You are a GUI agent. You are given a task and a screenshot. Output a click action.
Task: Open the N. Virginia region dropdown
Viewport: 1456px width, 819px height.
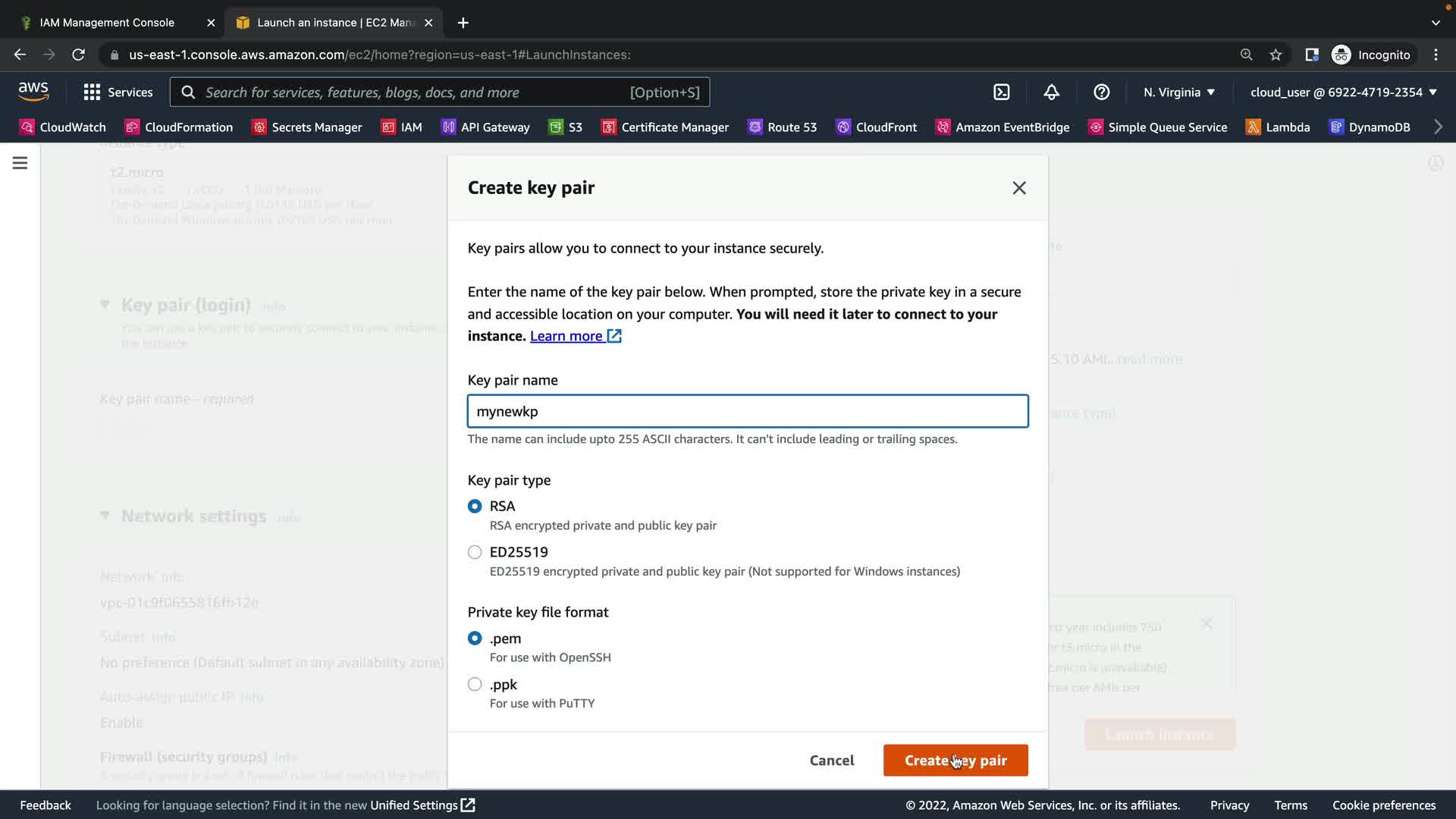pyautogui.click(x=1178, y=92)
